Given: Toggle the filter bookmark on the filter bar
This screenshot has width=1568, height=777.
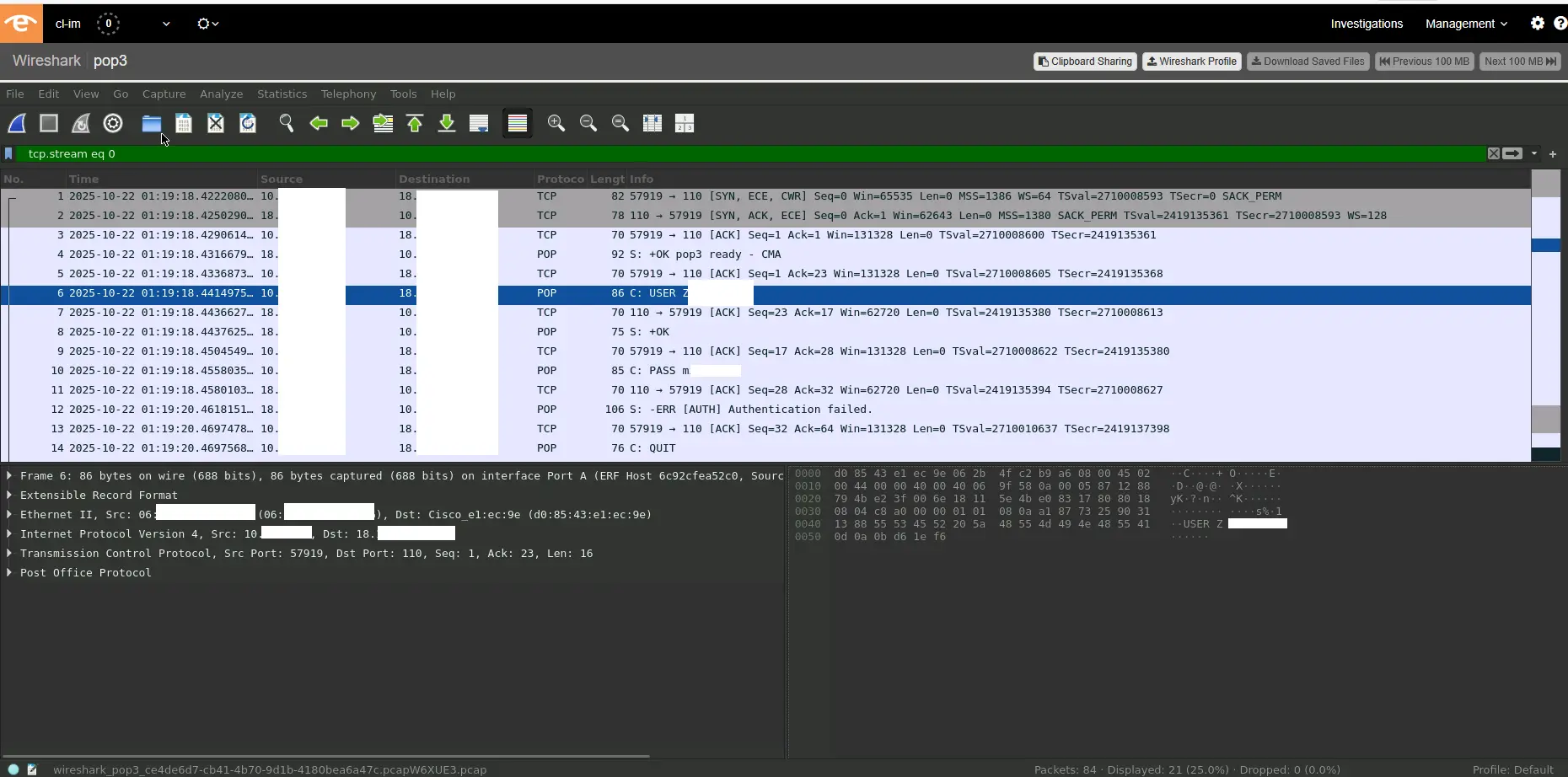Looking at the screenshot, I should pos(8,153).
